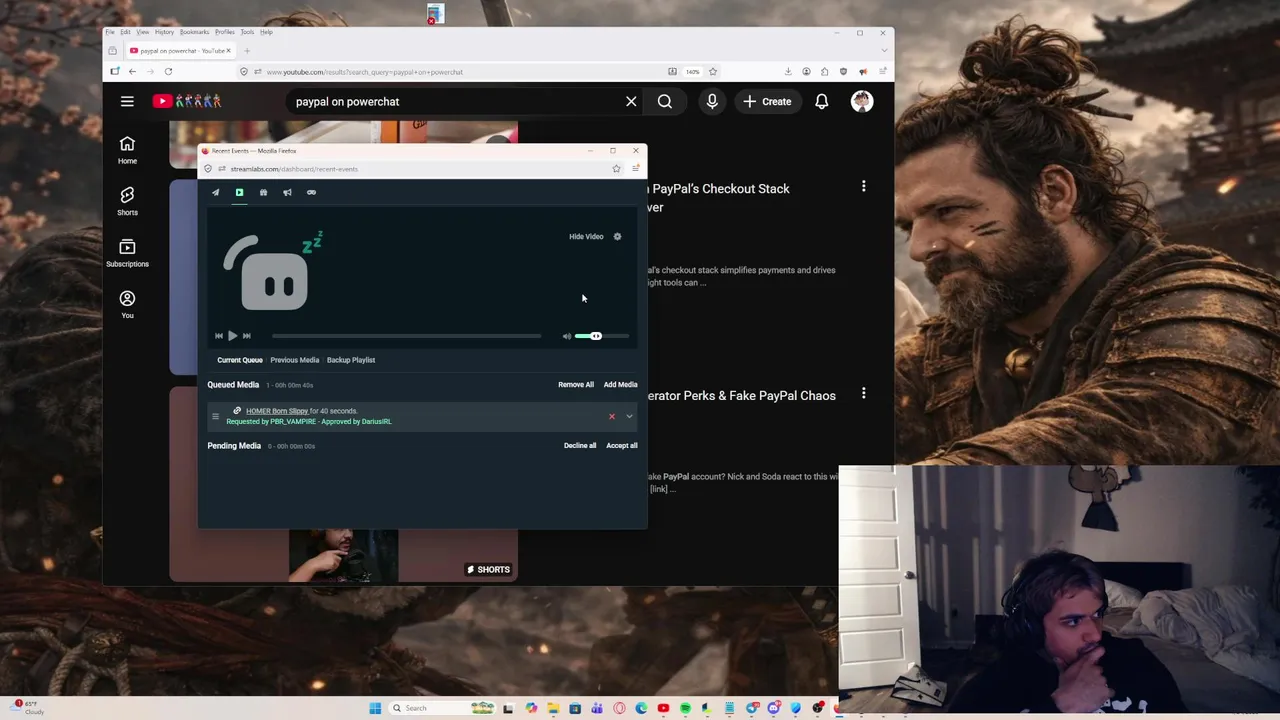
Task: Remove HOMER Born Slippy from queue
Action: tap(612, 416)
